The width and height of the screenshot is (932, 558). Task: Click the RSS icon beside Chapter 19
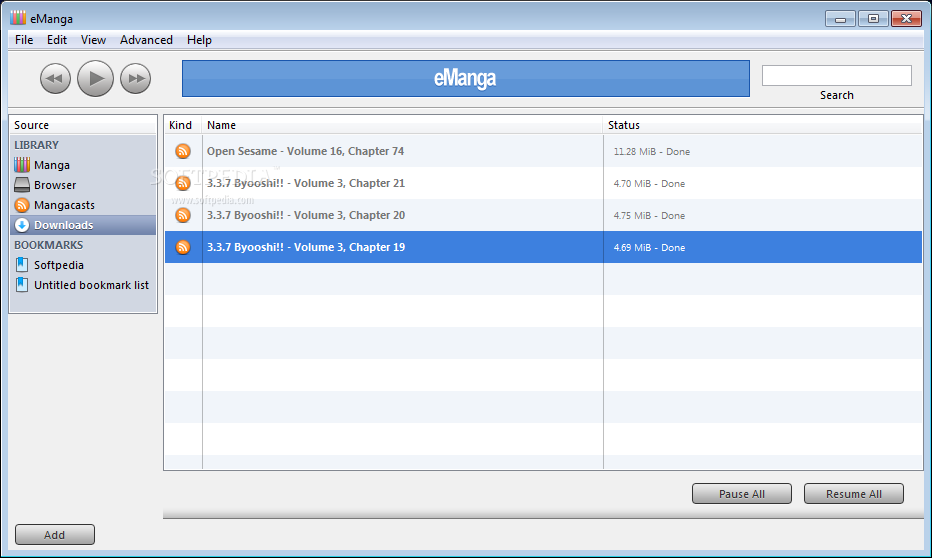point(183,247)
